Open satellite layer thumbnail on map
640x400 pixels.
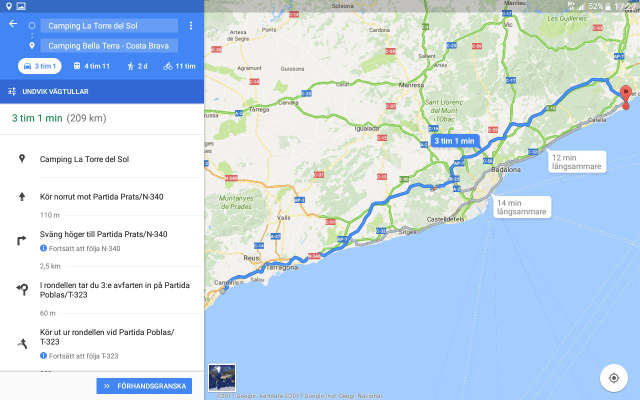(222, 378)
